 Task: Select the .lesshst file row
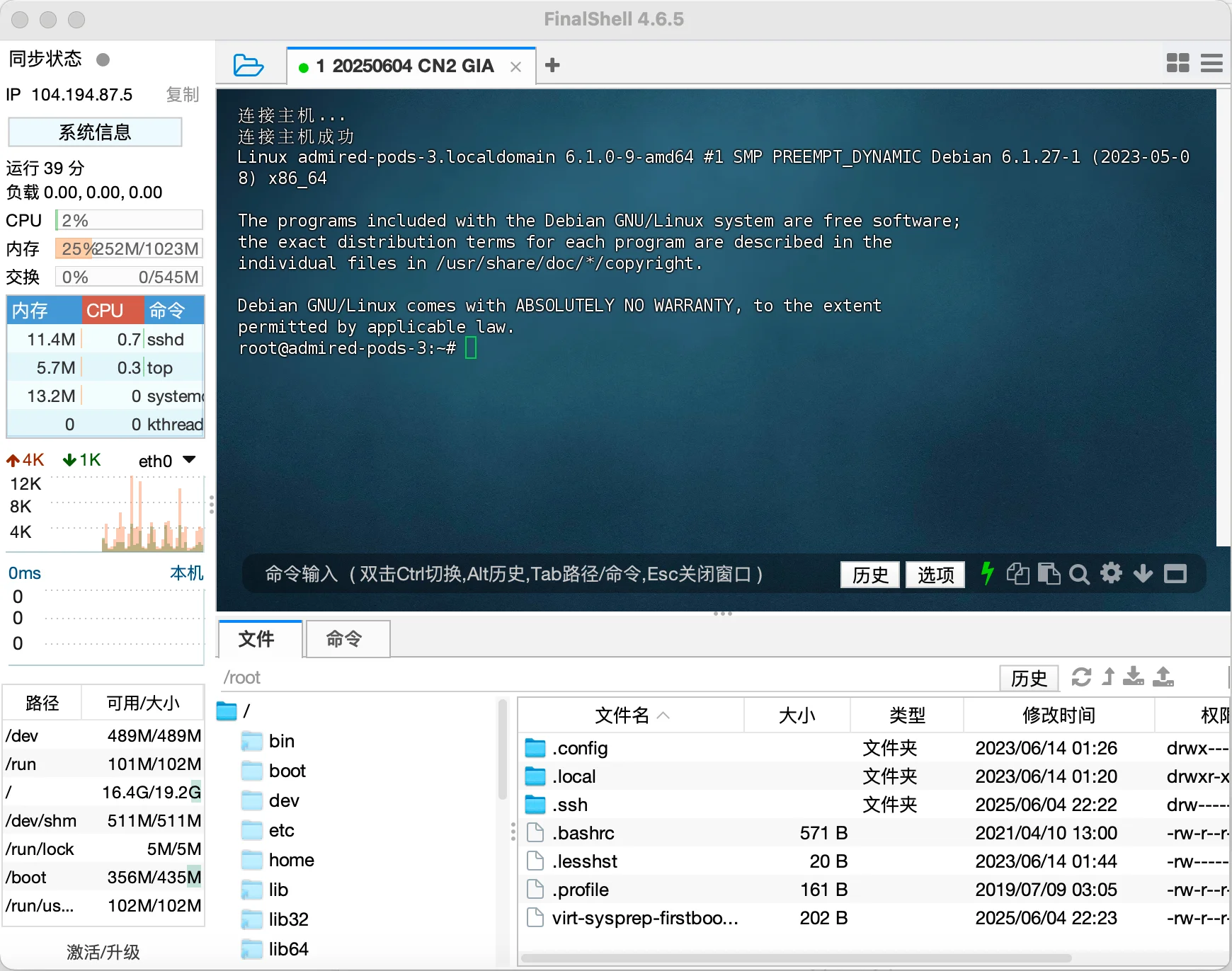pyautogui.click(x=874, y=861)
